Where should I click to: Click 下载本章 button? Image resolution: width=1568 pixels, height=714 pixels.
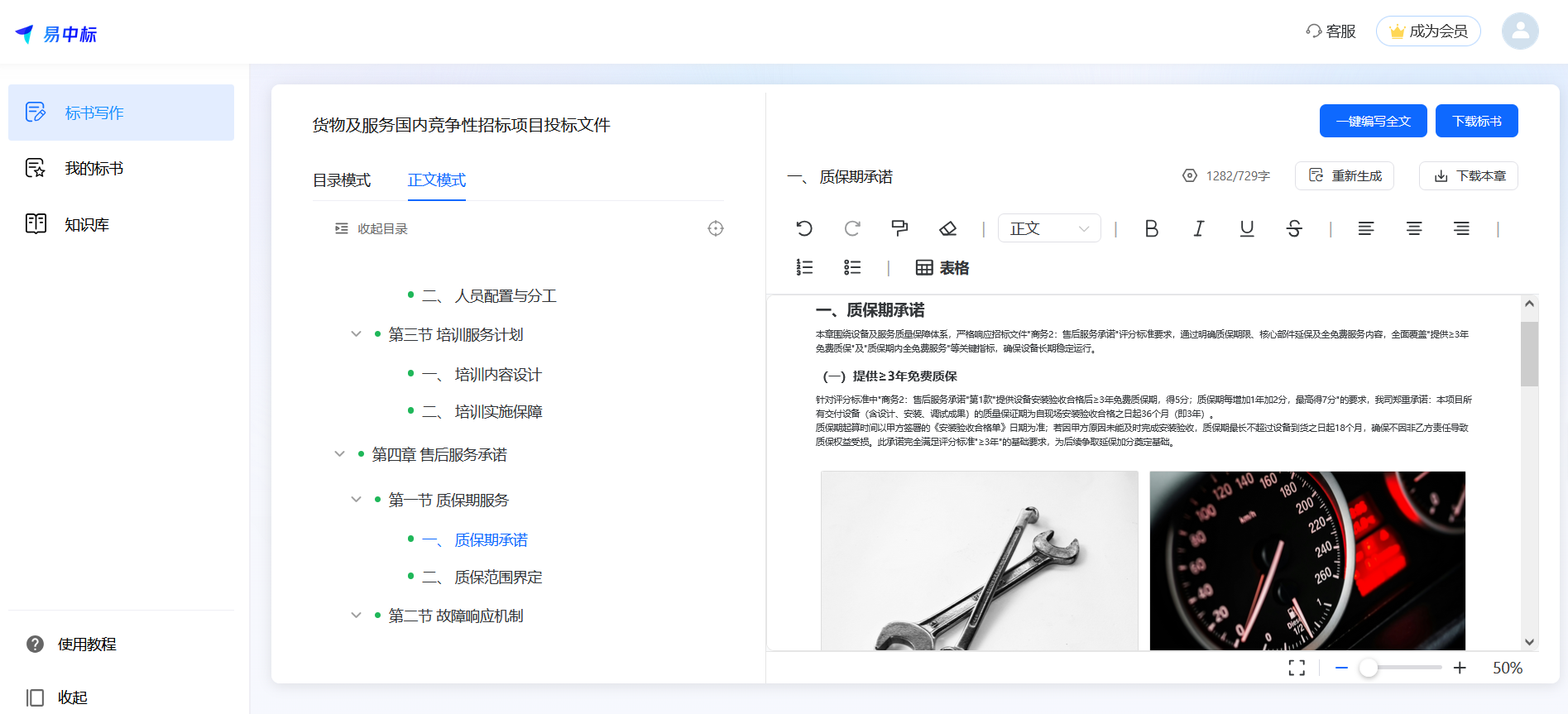click(1469, 175)
